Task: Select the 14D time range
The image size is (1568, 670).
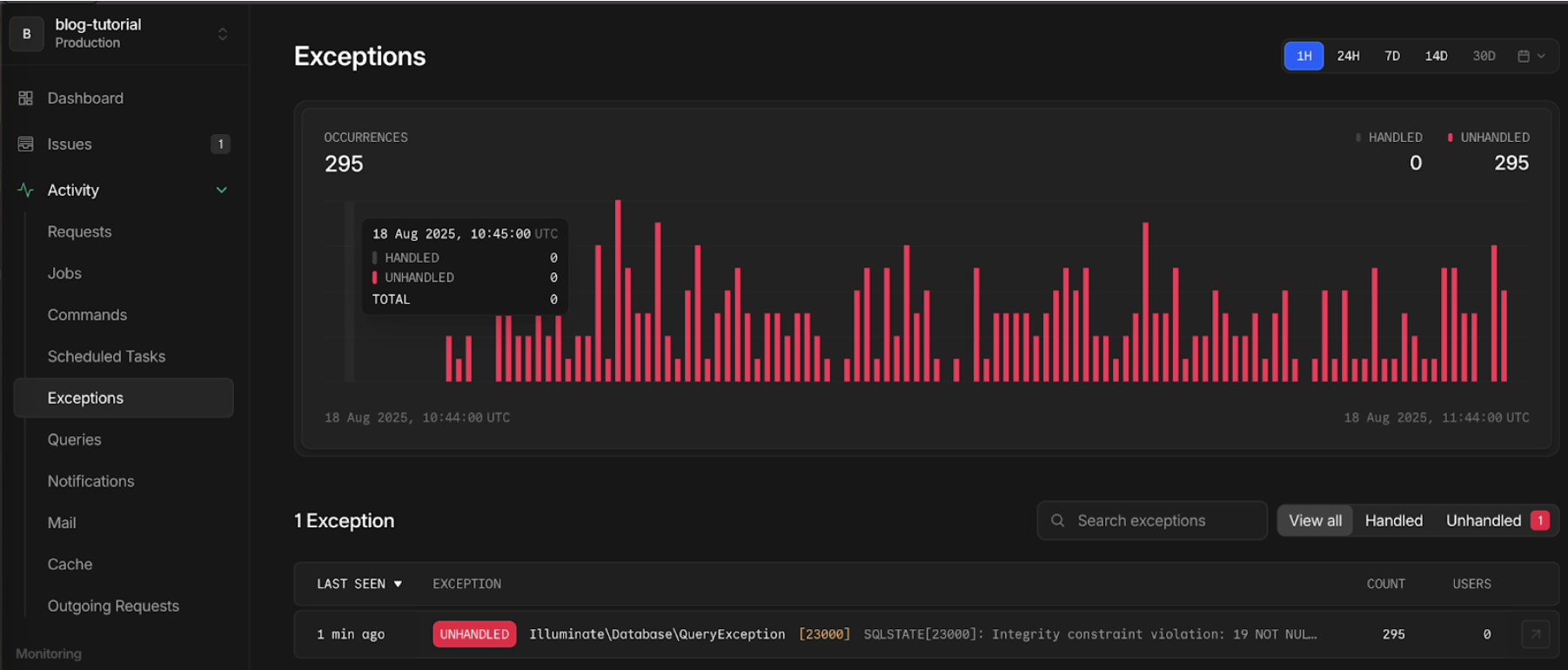Action: pyautogui.click(x=1436, y=56)
